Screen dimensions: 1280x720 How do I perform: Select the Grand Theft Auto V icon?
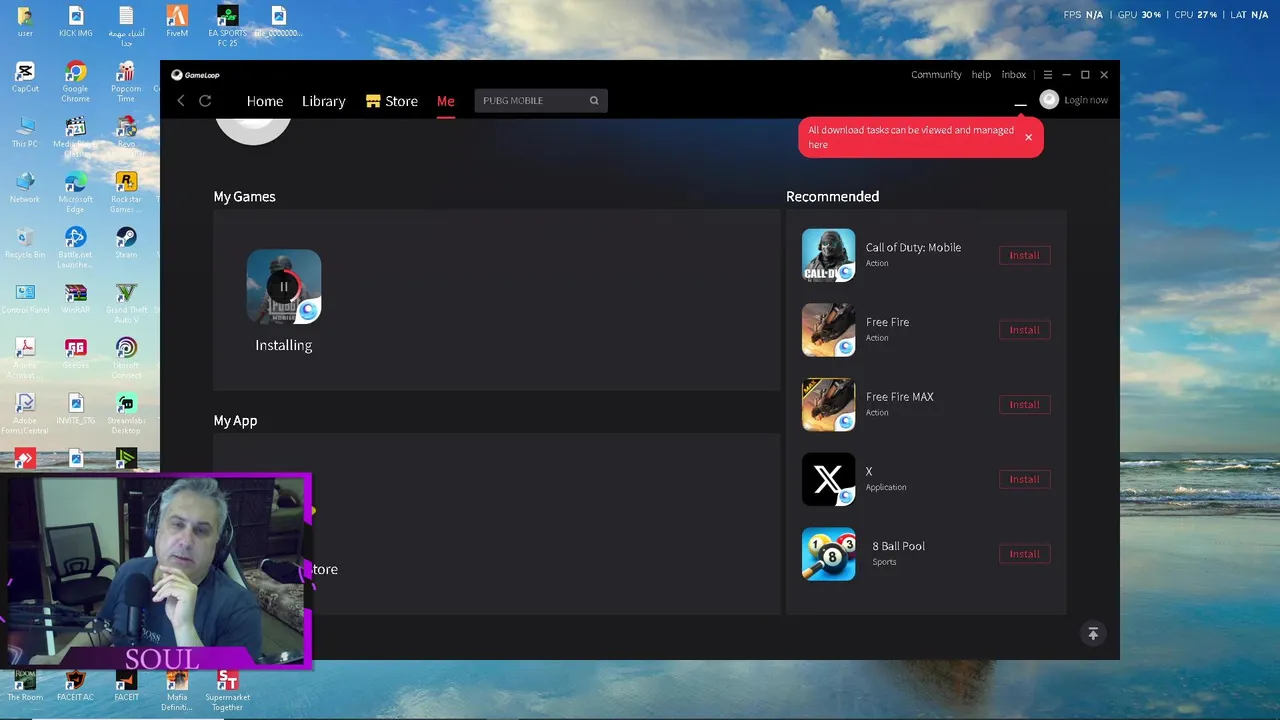pyautogui.click(x=125, y=303)
